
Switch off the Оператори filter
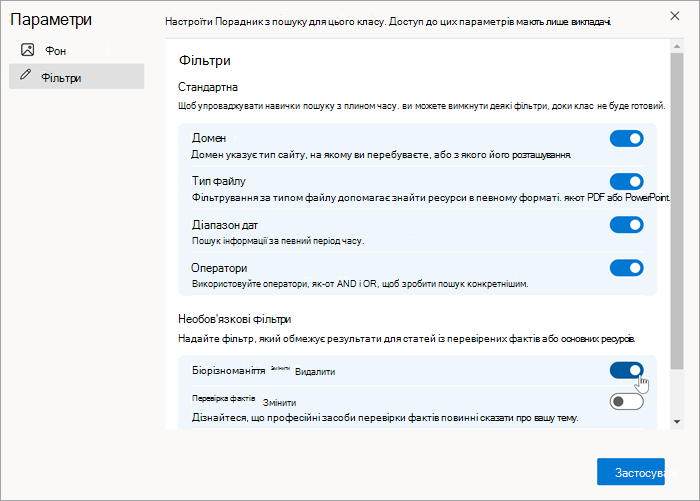[626, 268]
